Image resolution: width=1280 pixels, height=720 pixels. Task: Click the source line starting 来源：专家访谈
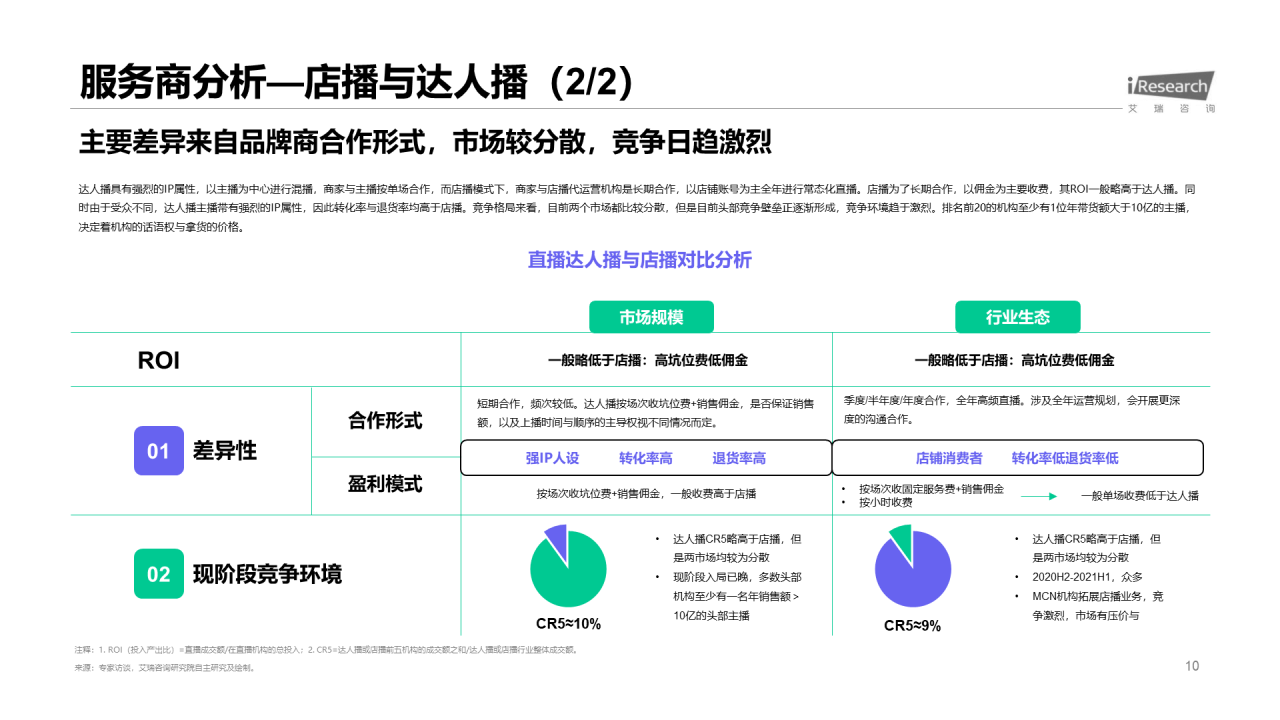tap(165, 668)
